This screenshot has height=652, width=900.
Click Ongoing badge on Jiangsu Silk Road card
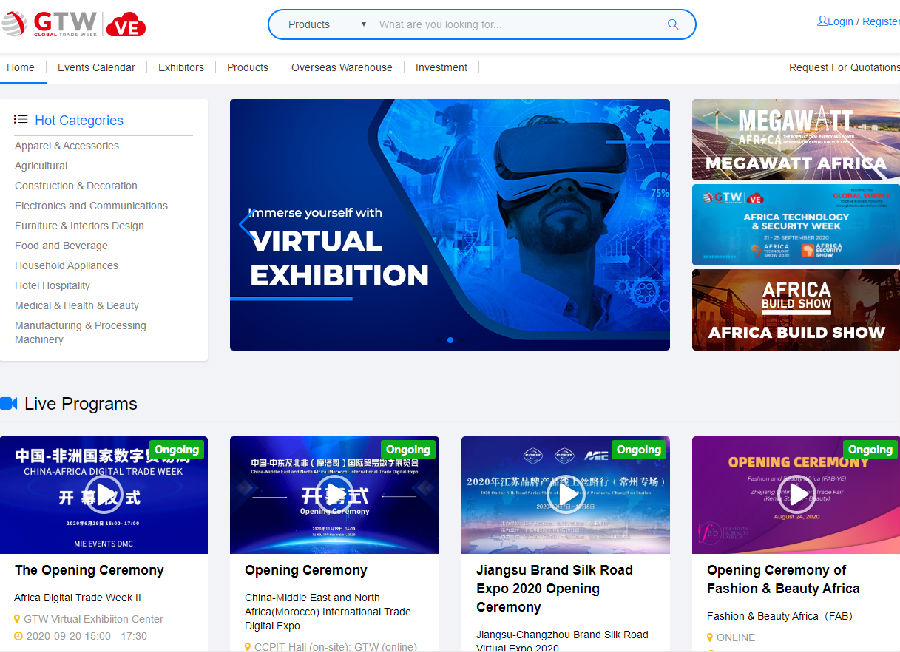click(639, 449)
